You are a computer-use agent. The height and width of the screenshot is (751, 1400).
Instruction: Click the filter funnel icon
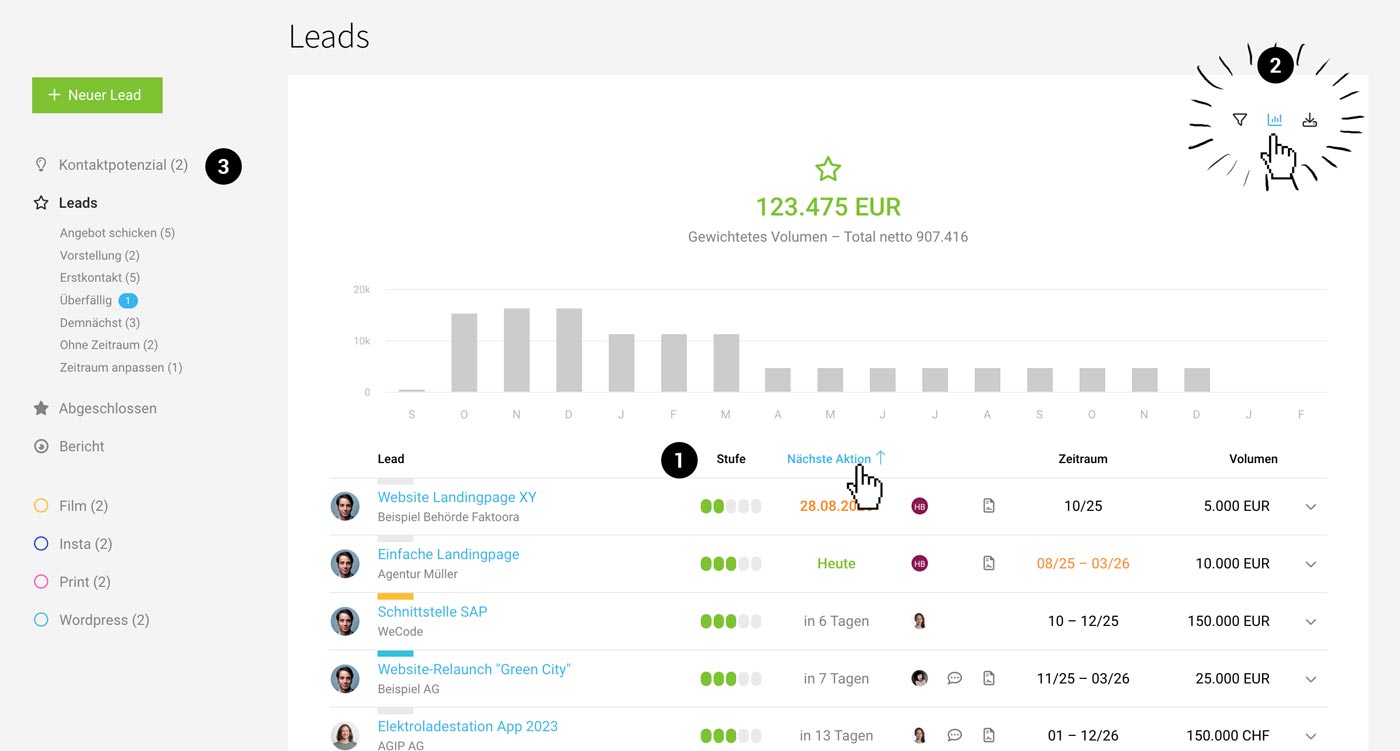(1239, 120)
